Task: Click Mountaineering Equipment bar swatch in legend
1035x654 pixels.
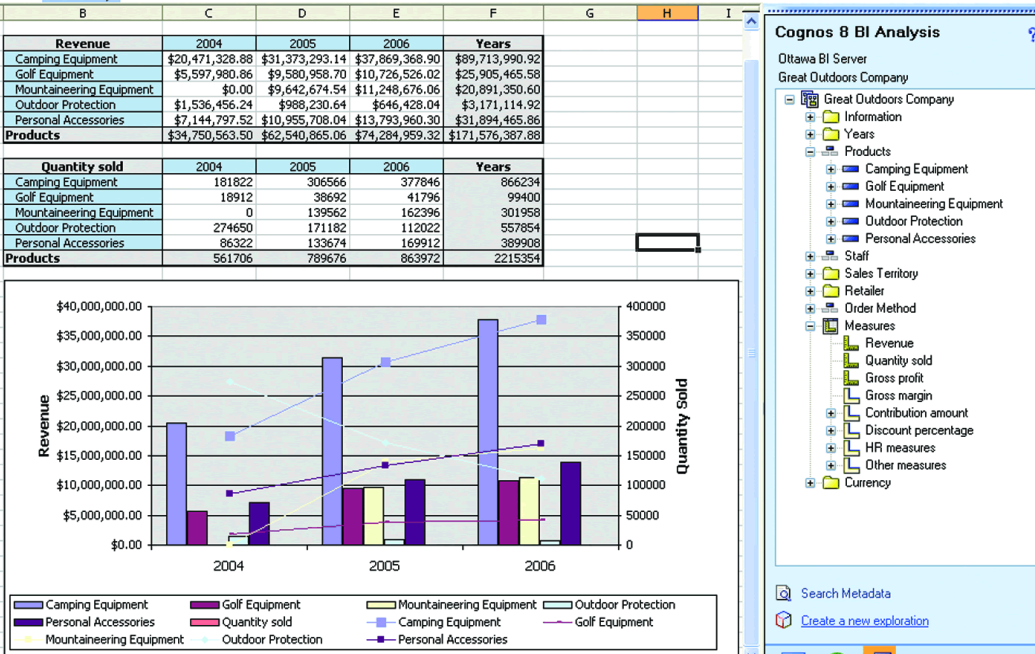Action: [381, 605]
